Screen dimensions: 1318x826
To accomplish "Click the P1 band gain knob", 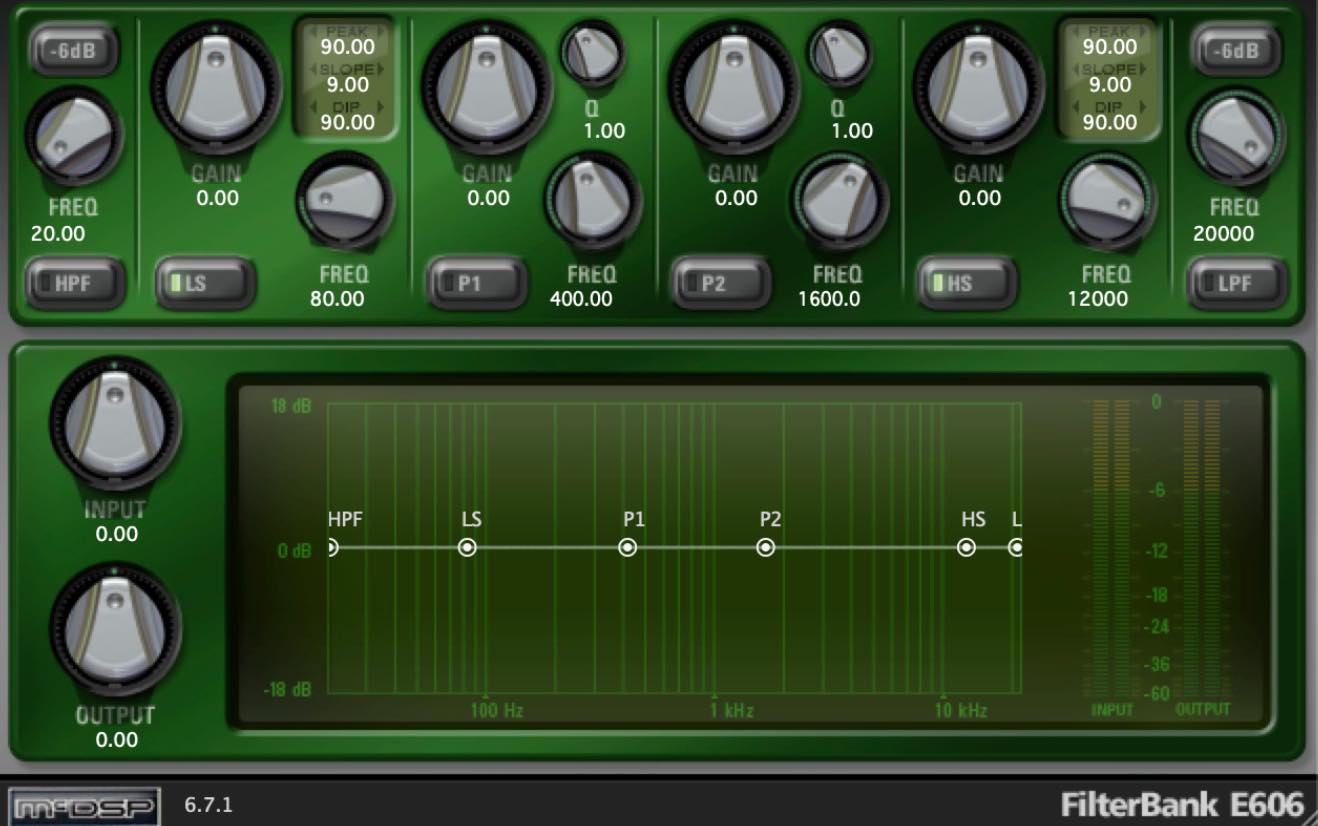I will coord(487,88).
